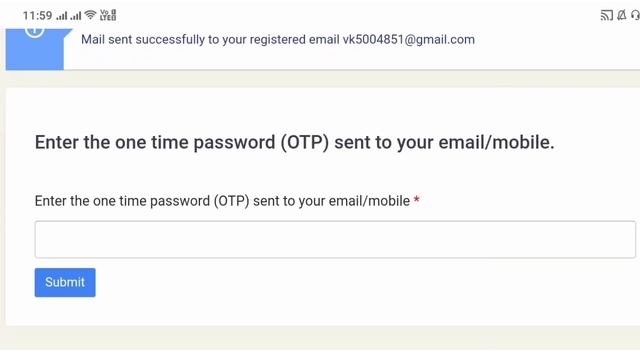Tap the info icon in blue banner
Image resolution: width=640 pixels, height=360 pixels.
(34, 32)
